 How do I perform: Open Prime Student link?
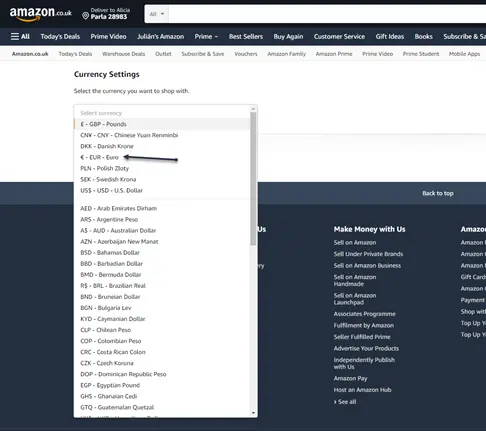click(421, 54)
